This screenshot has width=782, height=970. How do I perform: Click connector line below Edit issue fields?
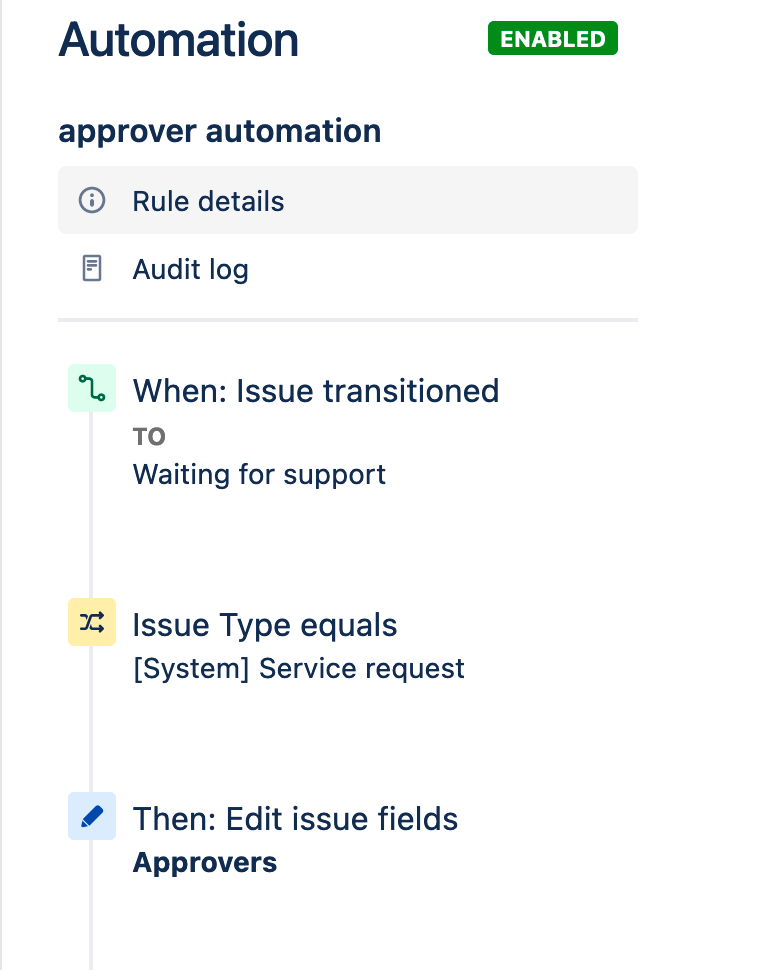[x=91, y=904]
